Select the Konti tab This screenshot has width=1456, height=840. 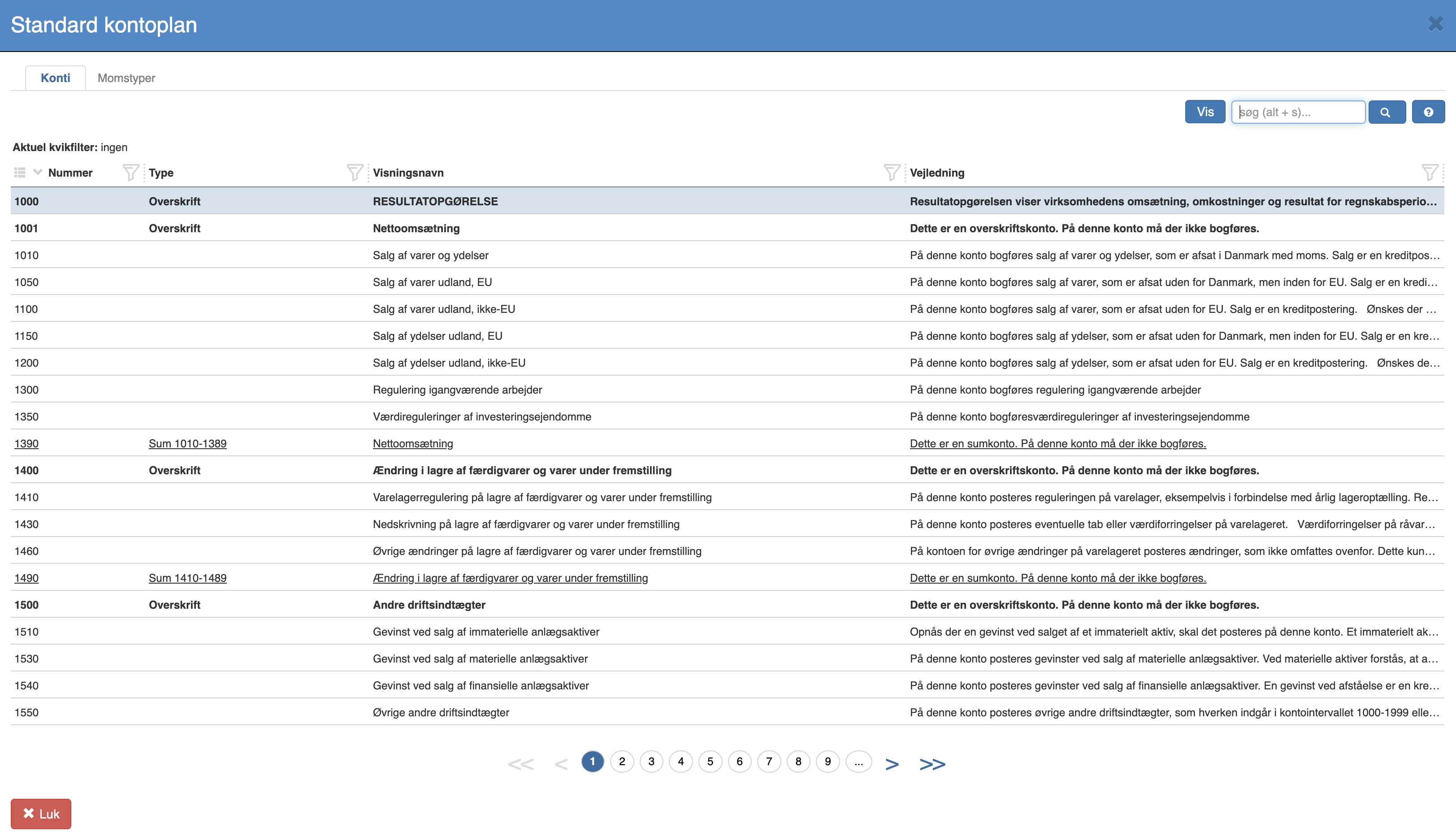click(x=56, y=78)
